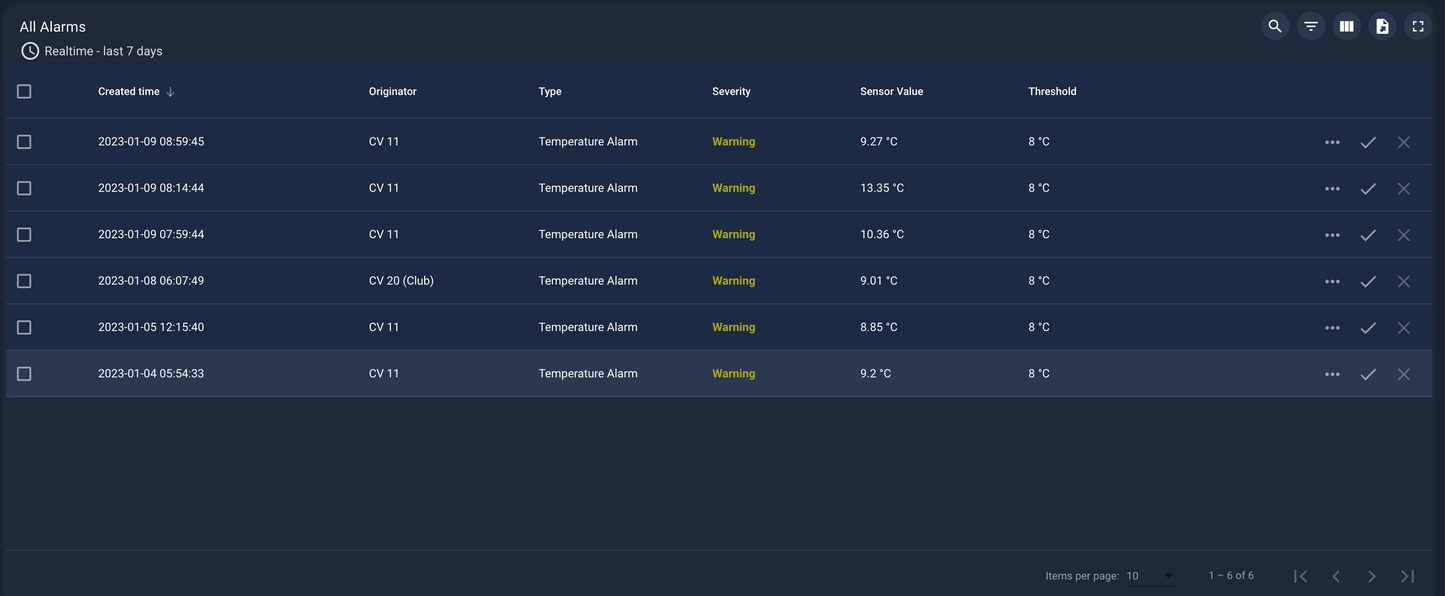Sort by Created time column header

tap(129, 91)
